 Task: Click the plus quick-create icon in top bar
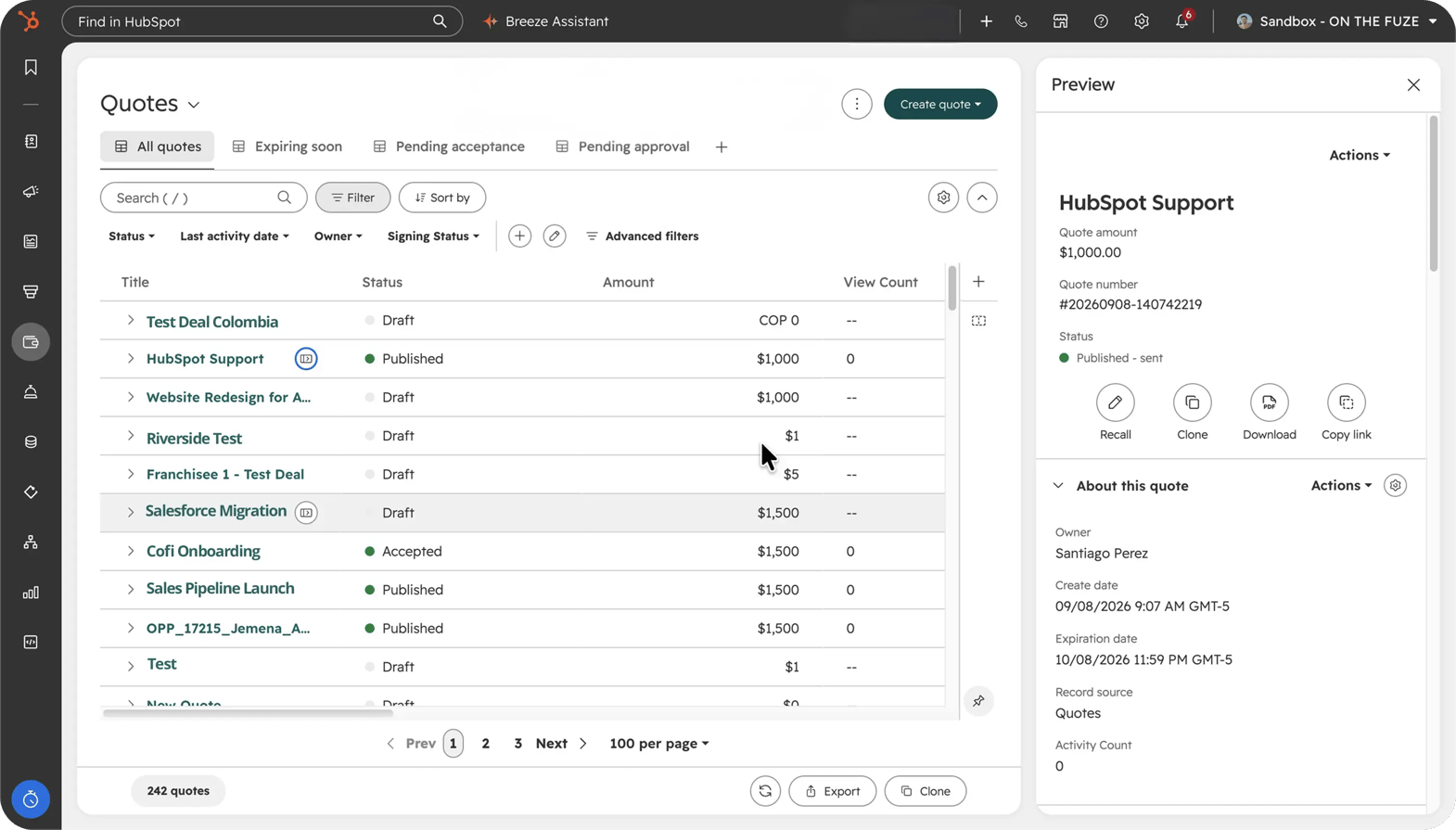[x=986, y=21]
